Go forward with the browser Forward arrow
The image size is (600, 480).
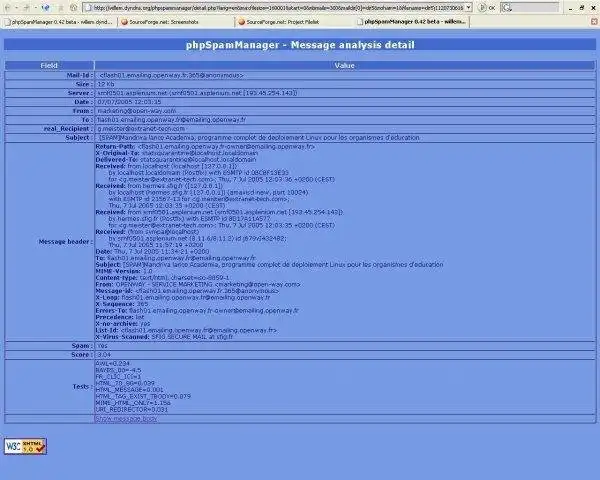click(x=26, y=7)
